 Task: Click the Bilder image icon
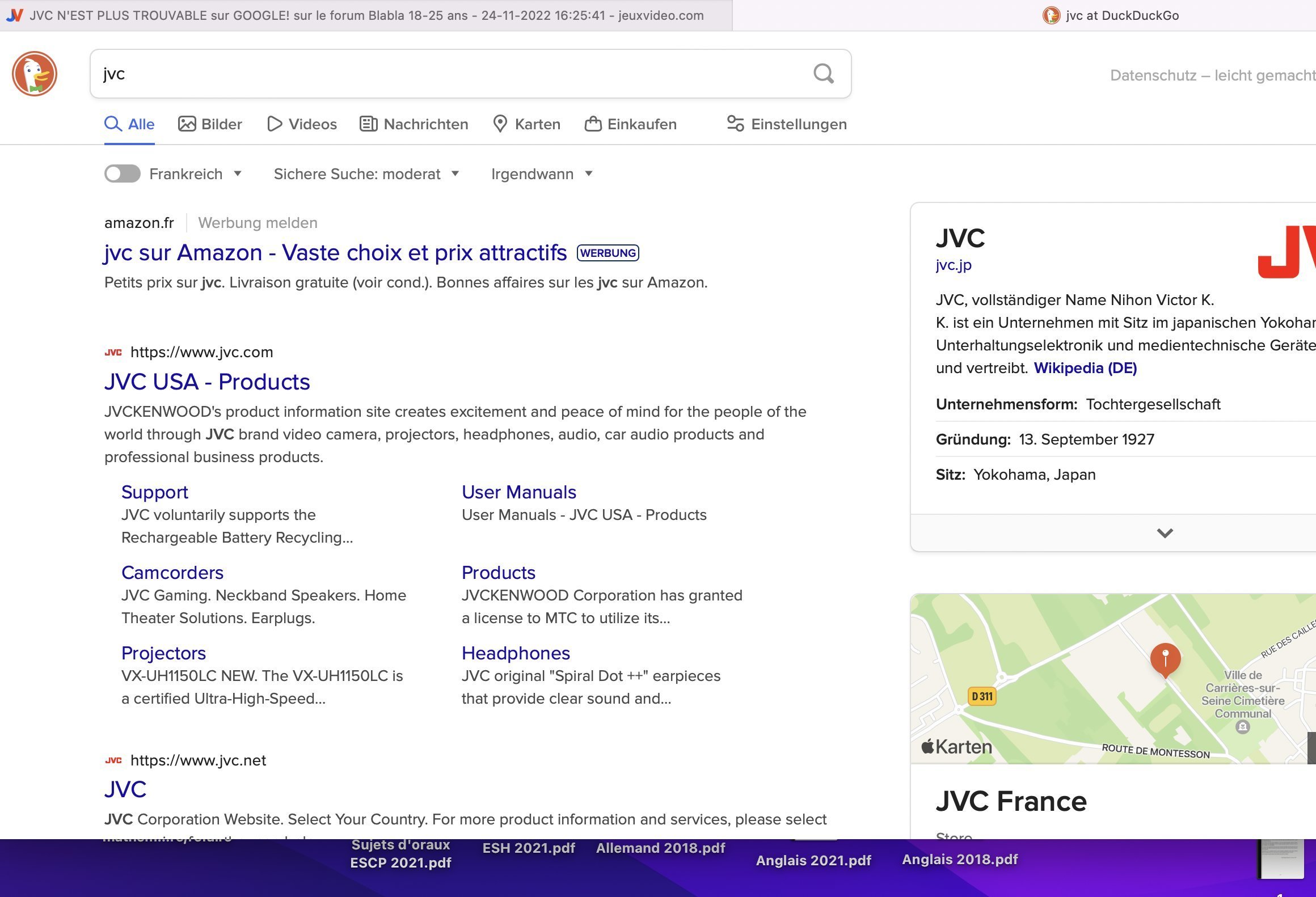(187, 124)
